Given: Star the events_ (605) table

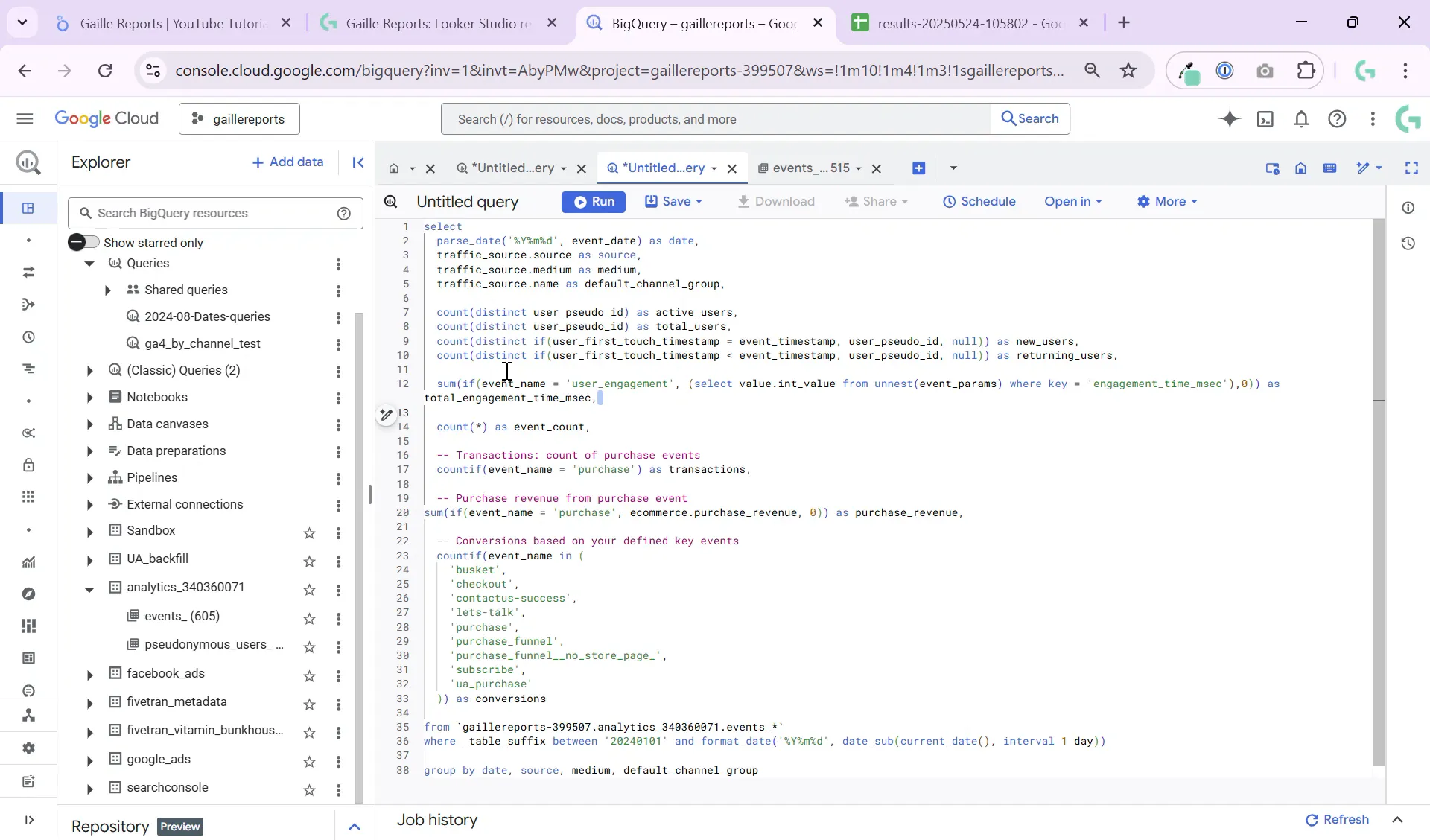Looking at the screenshot, I should tap(310, 619).
